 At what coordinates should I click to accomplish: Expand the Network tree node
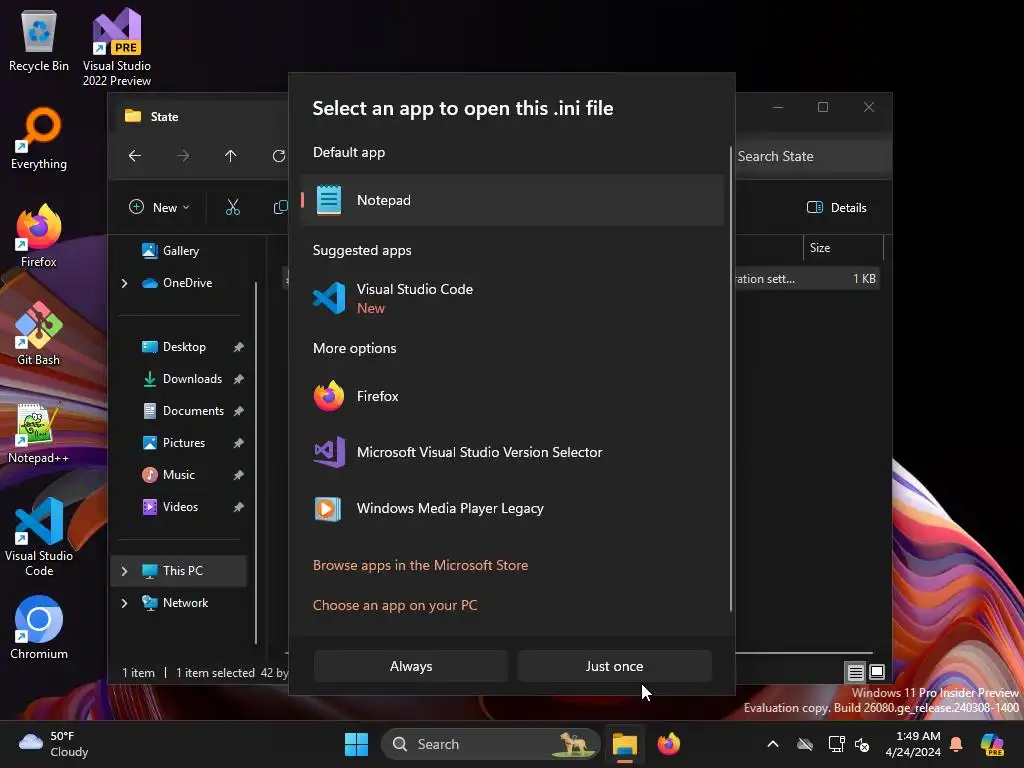[x=125, y=603]
